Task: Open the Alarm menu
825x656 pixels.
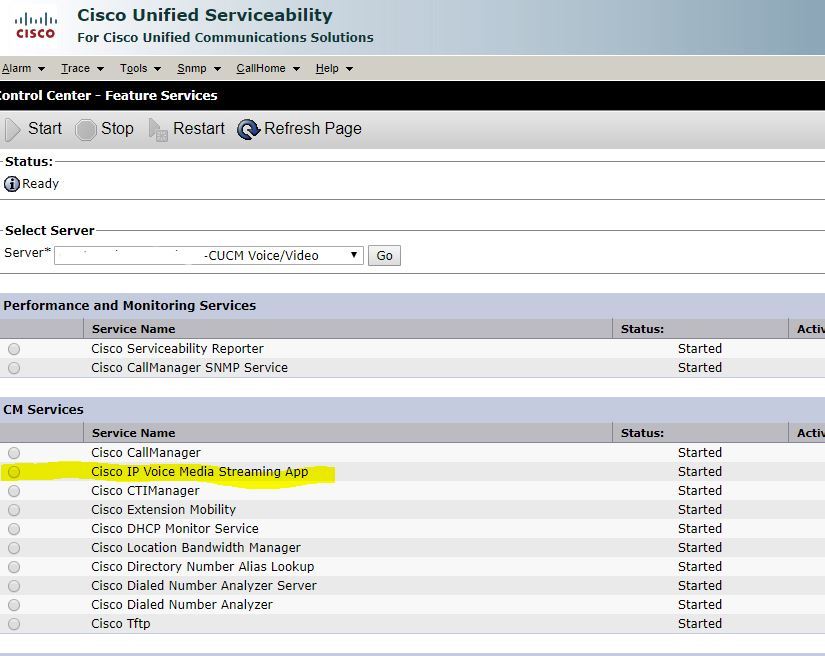Action: 16,68
